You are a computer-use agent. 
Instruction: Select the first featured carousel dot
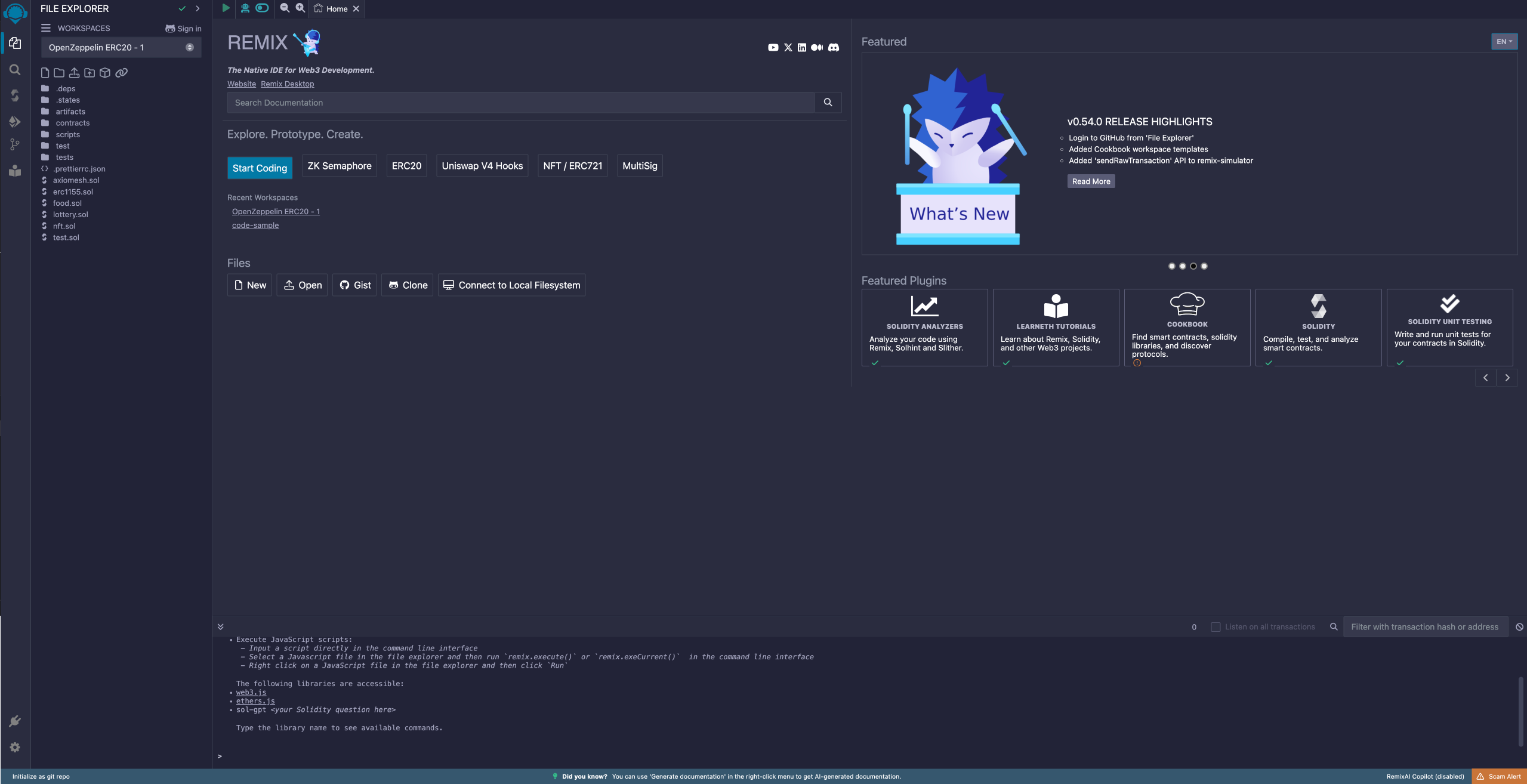pyautogui.click(x=1172, y=266)
